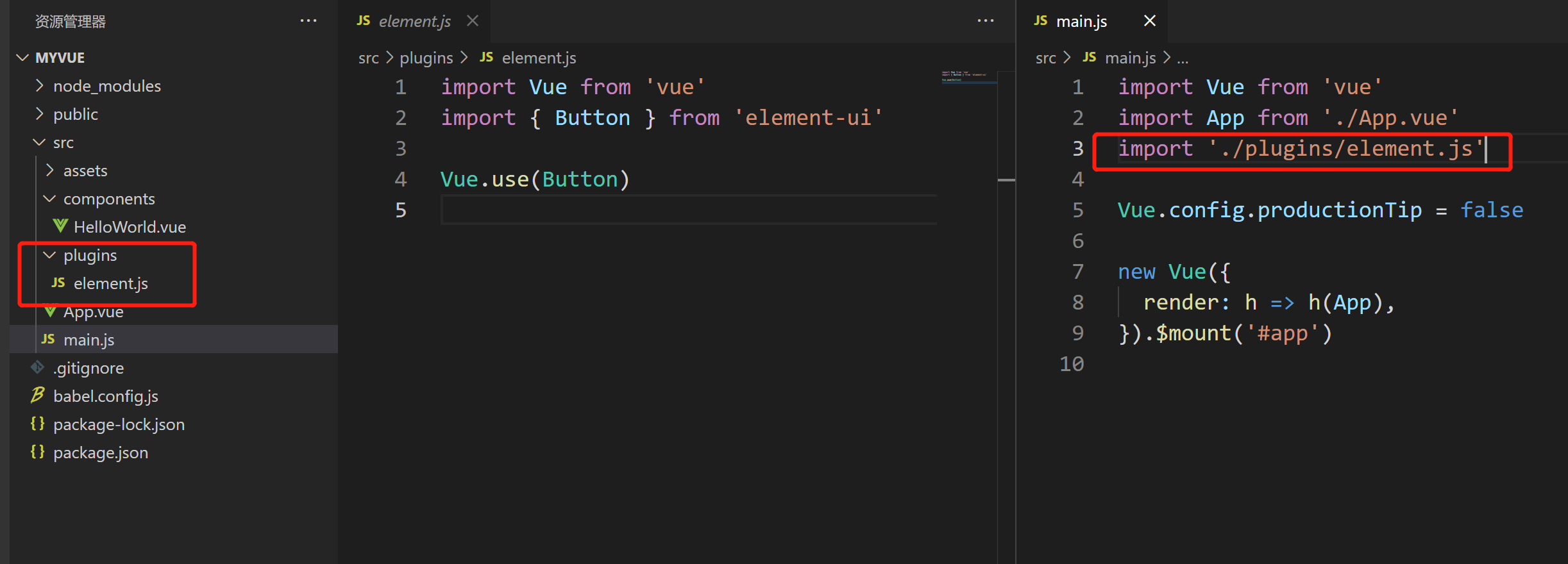Click the Babel icon of babel.config.js

pos(38,395)
